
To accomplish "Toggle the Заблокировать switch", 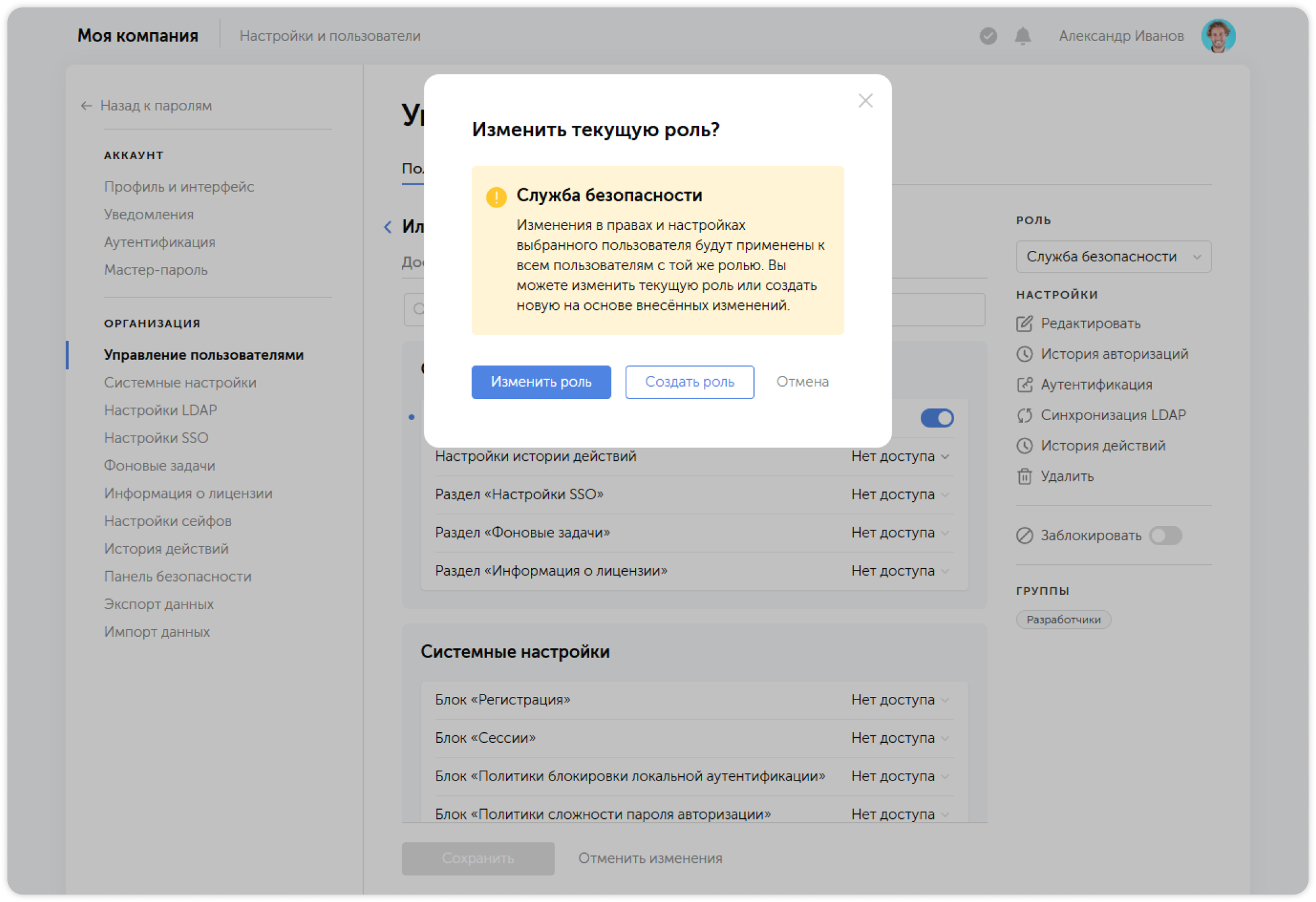I will tap(1165, 535).
